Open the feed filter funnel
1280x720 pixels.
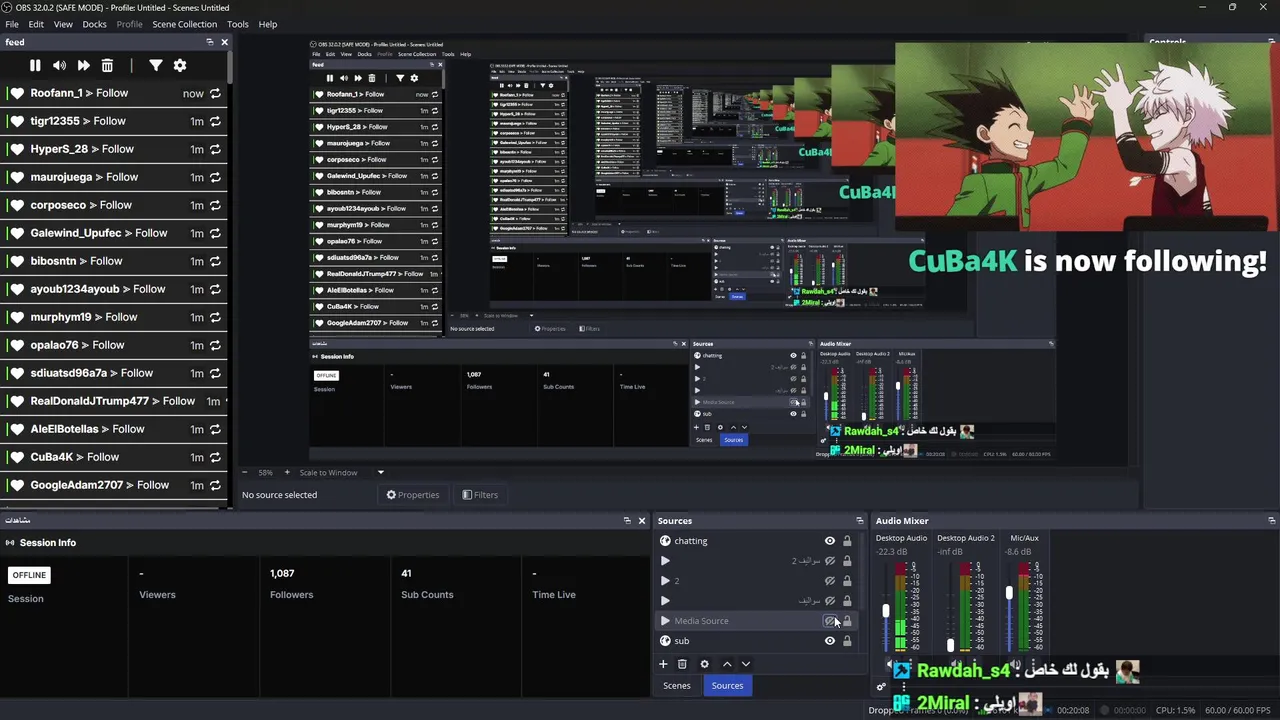point(156,65)
